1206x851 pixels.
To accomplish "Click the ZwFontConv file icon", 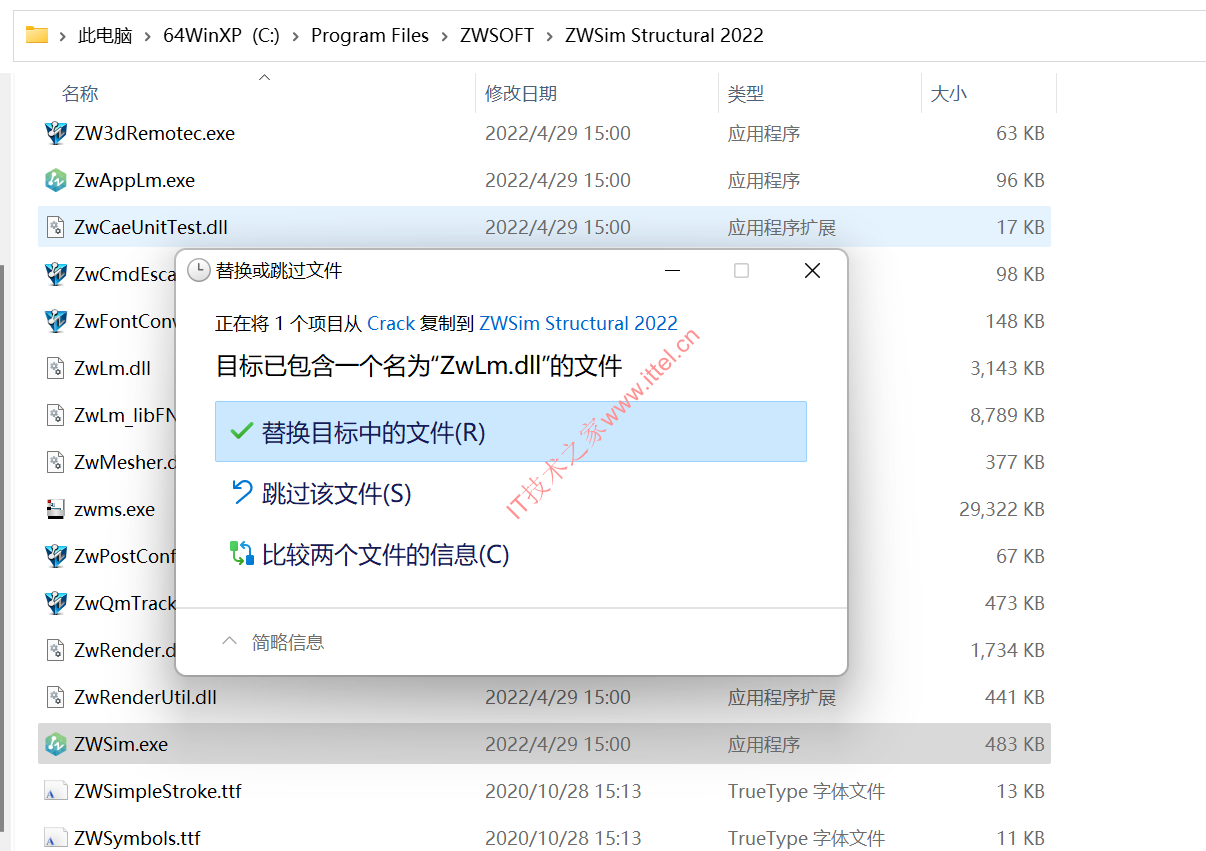I will click(x=56, y=321).
